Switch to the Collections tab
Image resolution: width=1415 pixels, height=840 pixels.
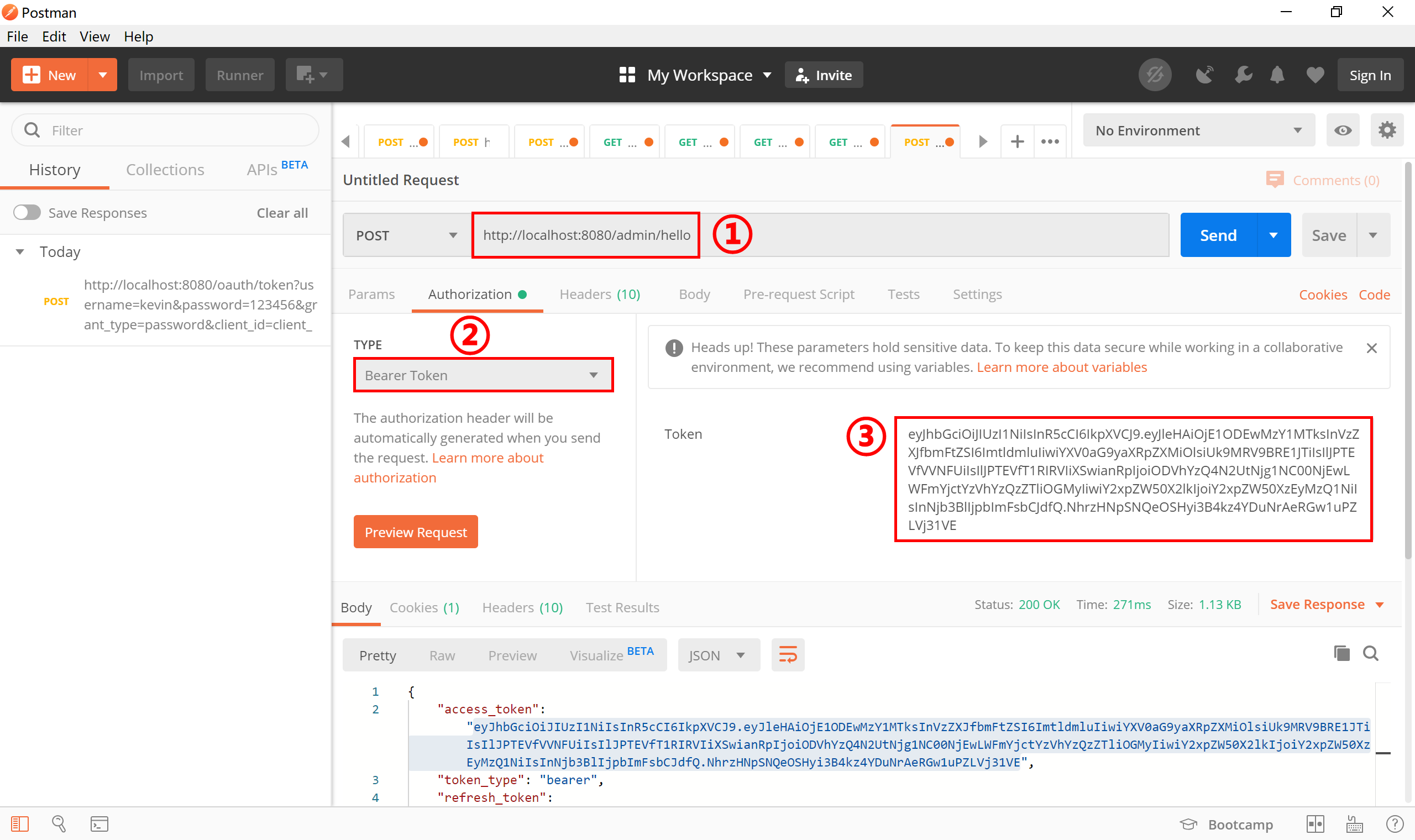(x=165, y=170)
